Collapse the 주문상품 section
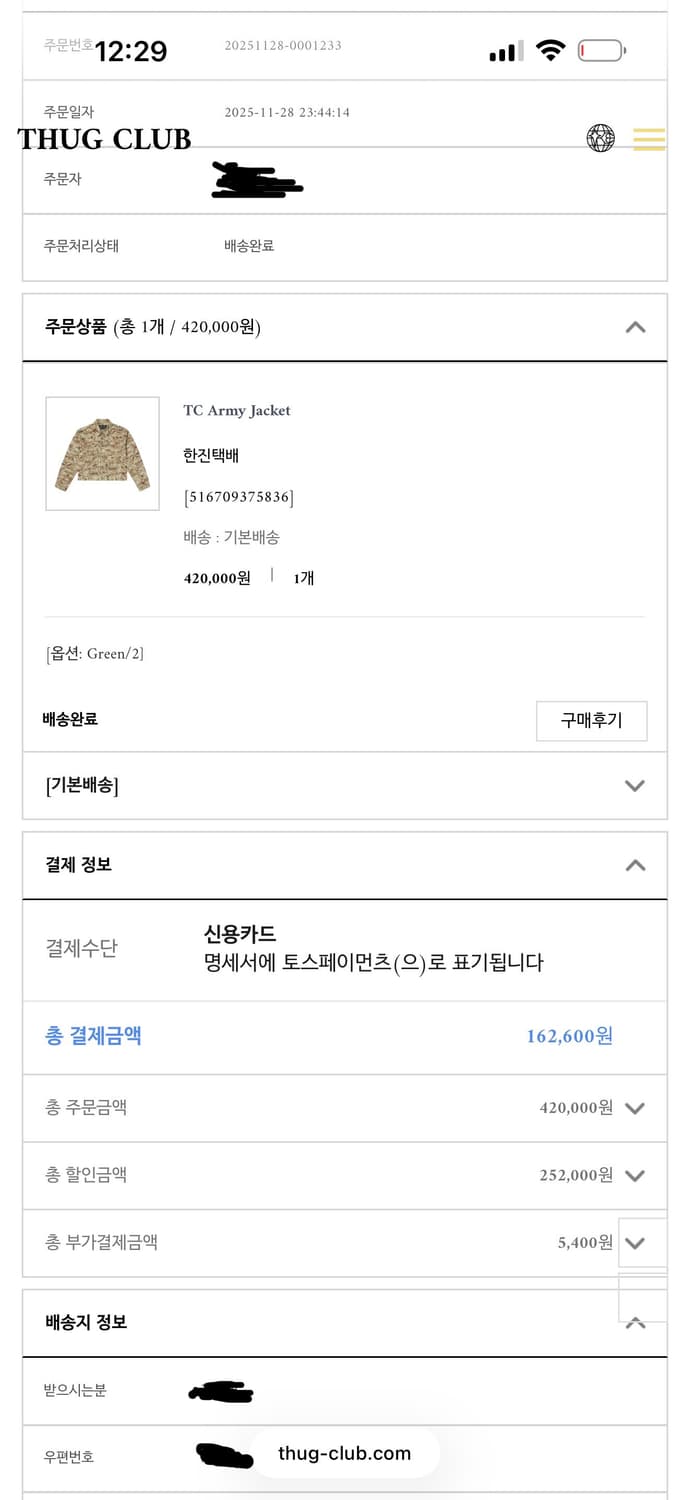This screenshot has height=1500, width=690. coord(633,326)
